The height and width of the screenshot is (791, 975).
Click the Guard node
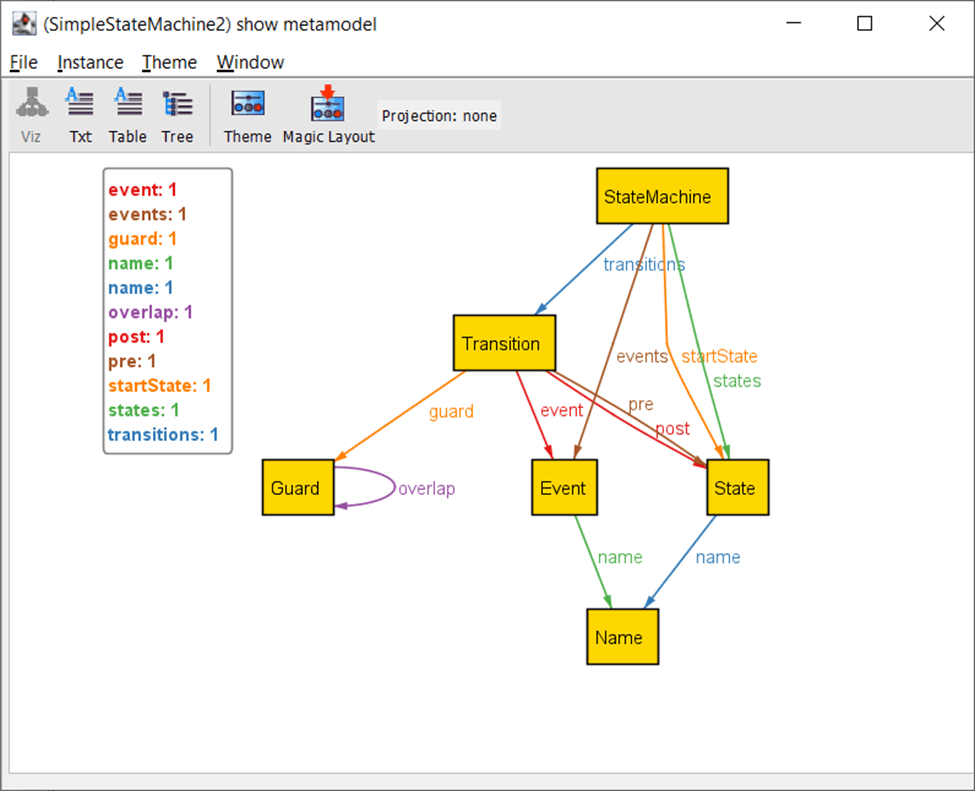[x=296, y=488]
